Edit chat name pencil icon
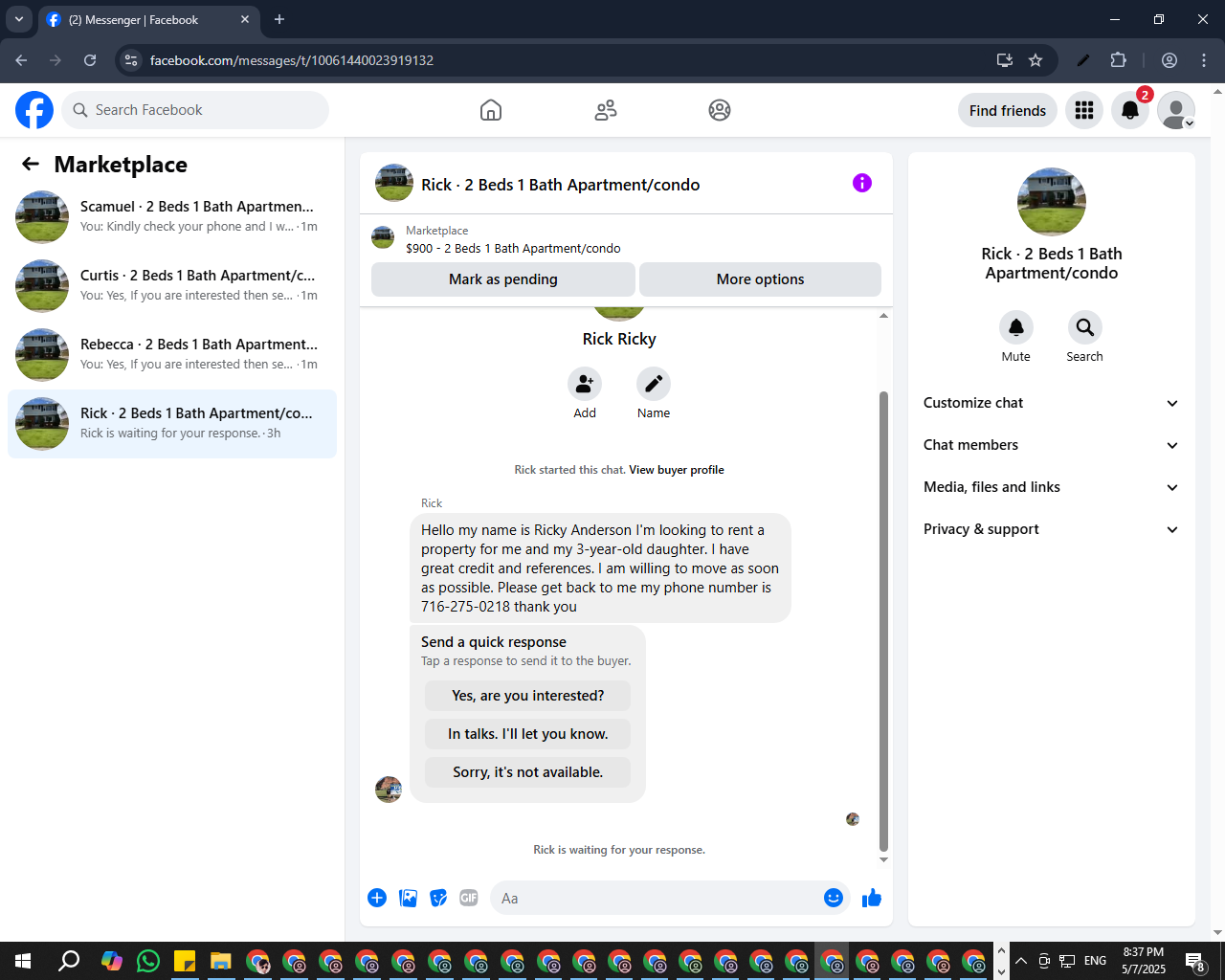This screenshot has height=980, width=1225. click(654, 384)
